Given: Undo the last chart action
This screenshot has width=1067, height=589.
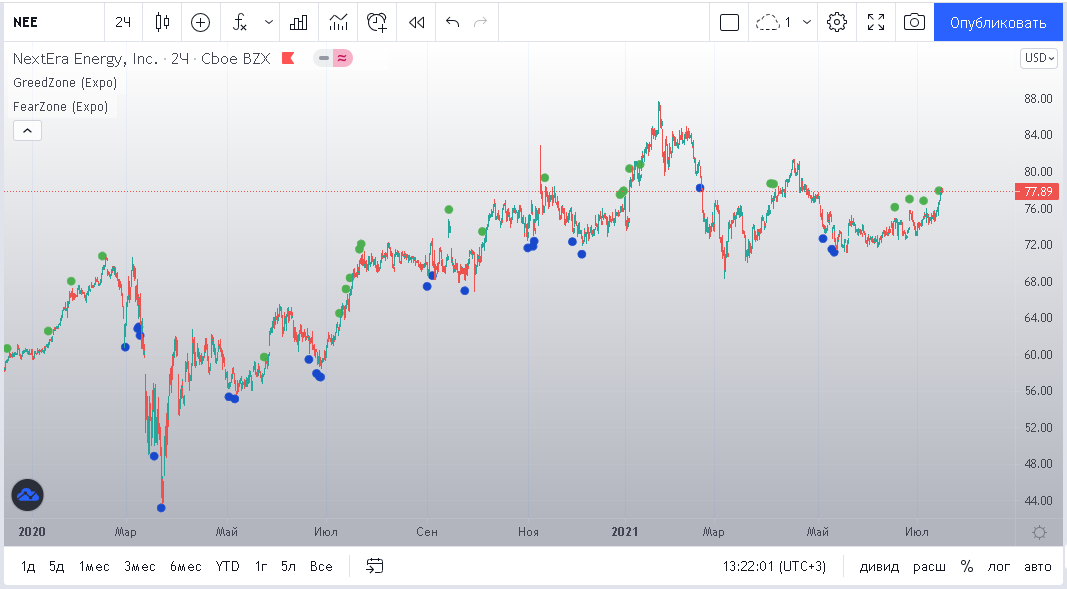Looking at the screenshot, I should pyautogui.click(x=452, y=22).
